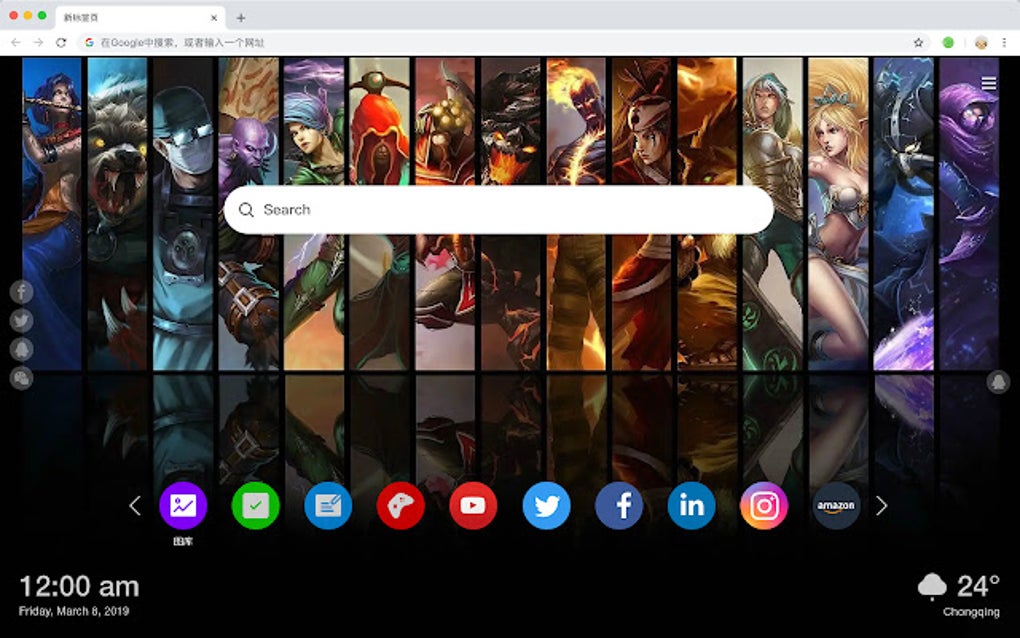Show previous shortcuts with left arrow
This screenshot has width=1020, height=638.
135,505
